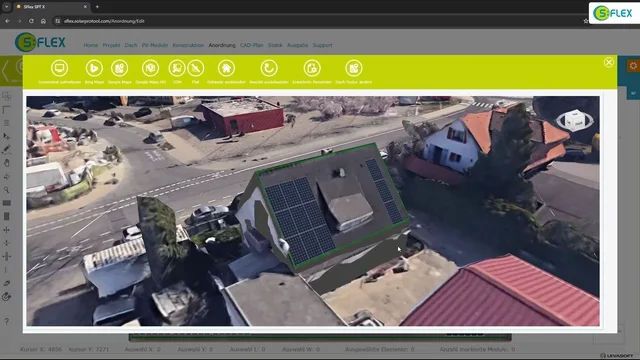Image resolution: width=640 pixels, height=360 pixels.
Task: Open Erweiterte Parameter settings icon
Action: point(312,68)
